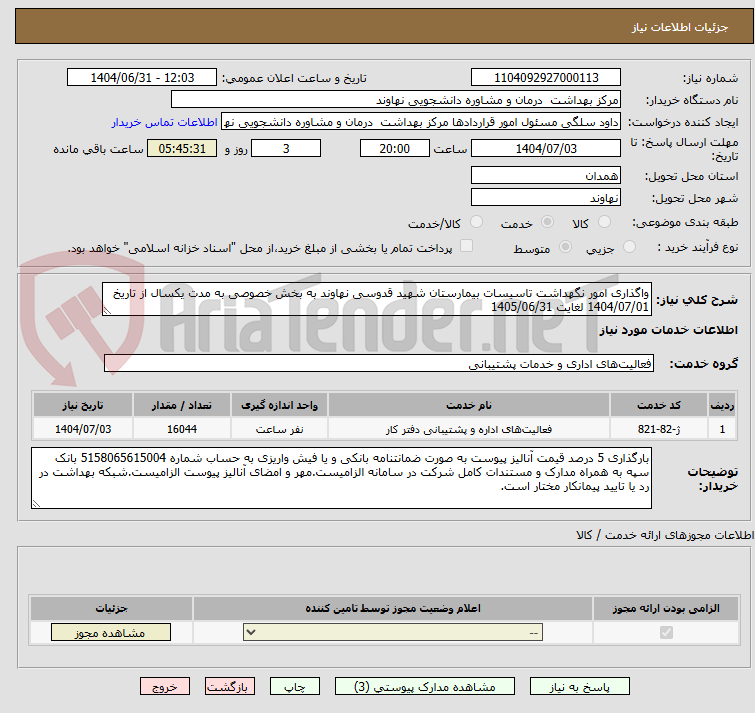The image size is (755, 713).
Task: Select the جزیی purchase type radio
Action: pyautogui.click(x=629, y=247)
